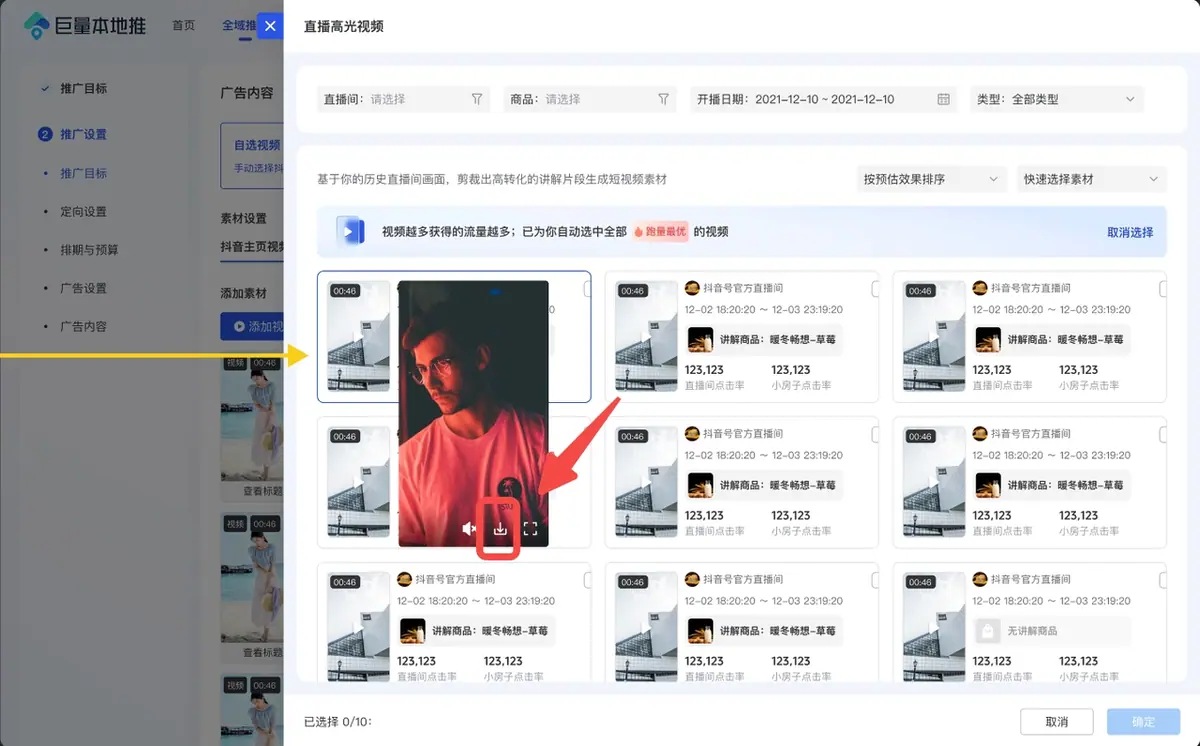
Task: Open 广告内容 in the left sidebar
Action: (x=83, y=326)
